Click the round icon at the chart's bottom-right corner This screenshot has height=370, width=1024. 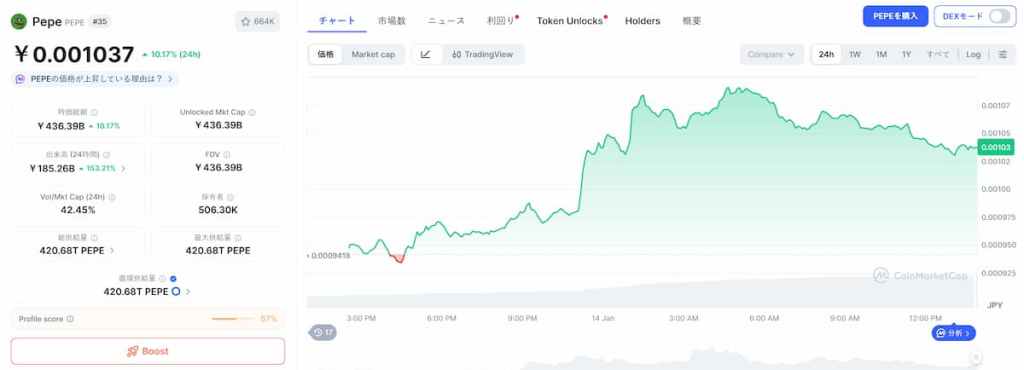click(976, 358)
